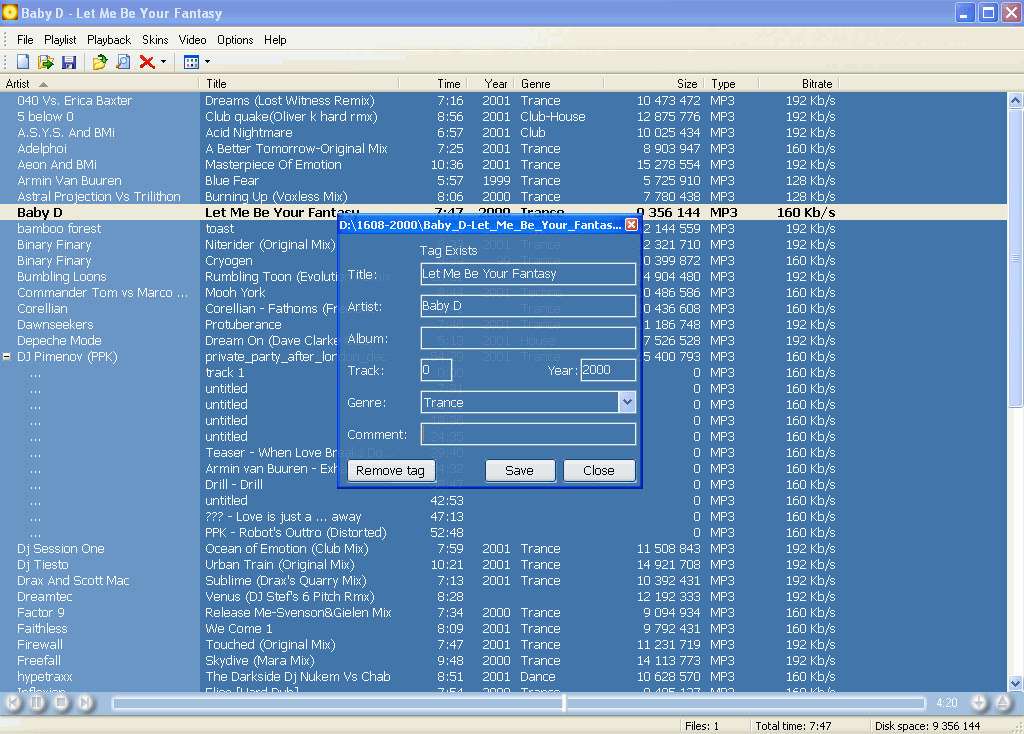The height and width of the screenshot is (734, 1024).
Task: Open the Skins menu
Action: [x=155, y=40]
